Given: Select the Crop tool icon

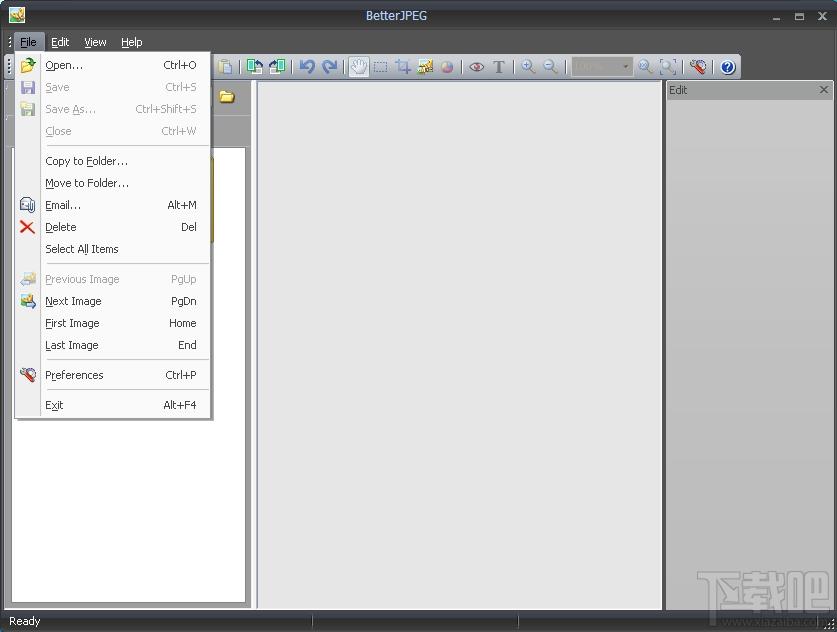Looking at the screenshot, I should (x=403, y=67).
